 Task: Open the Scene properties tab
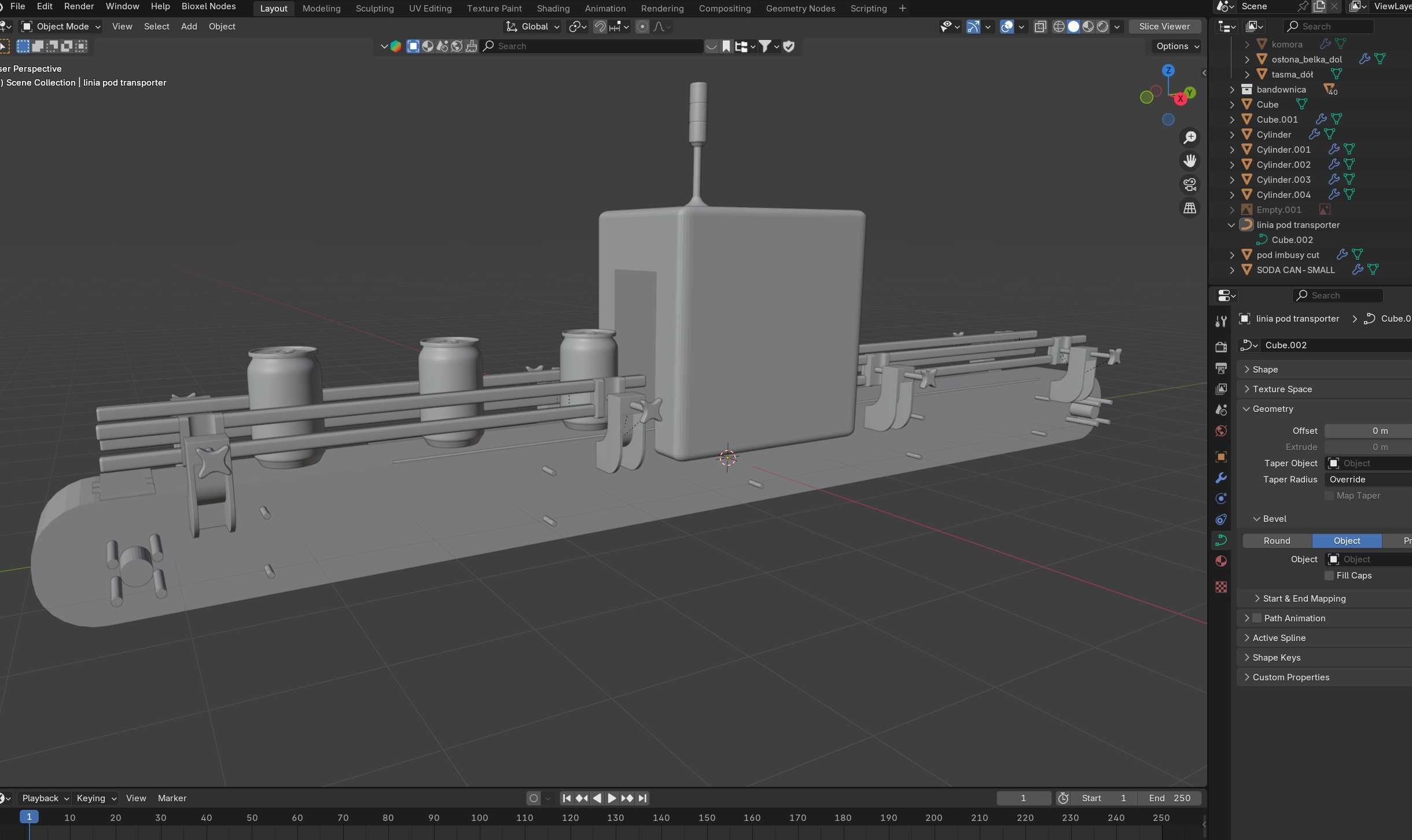click(1221, 410)
